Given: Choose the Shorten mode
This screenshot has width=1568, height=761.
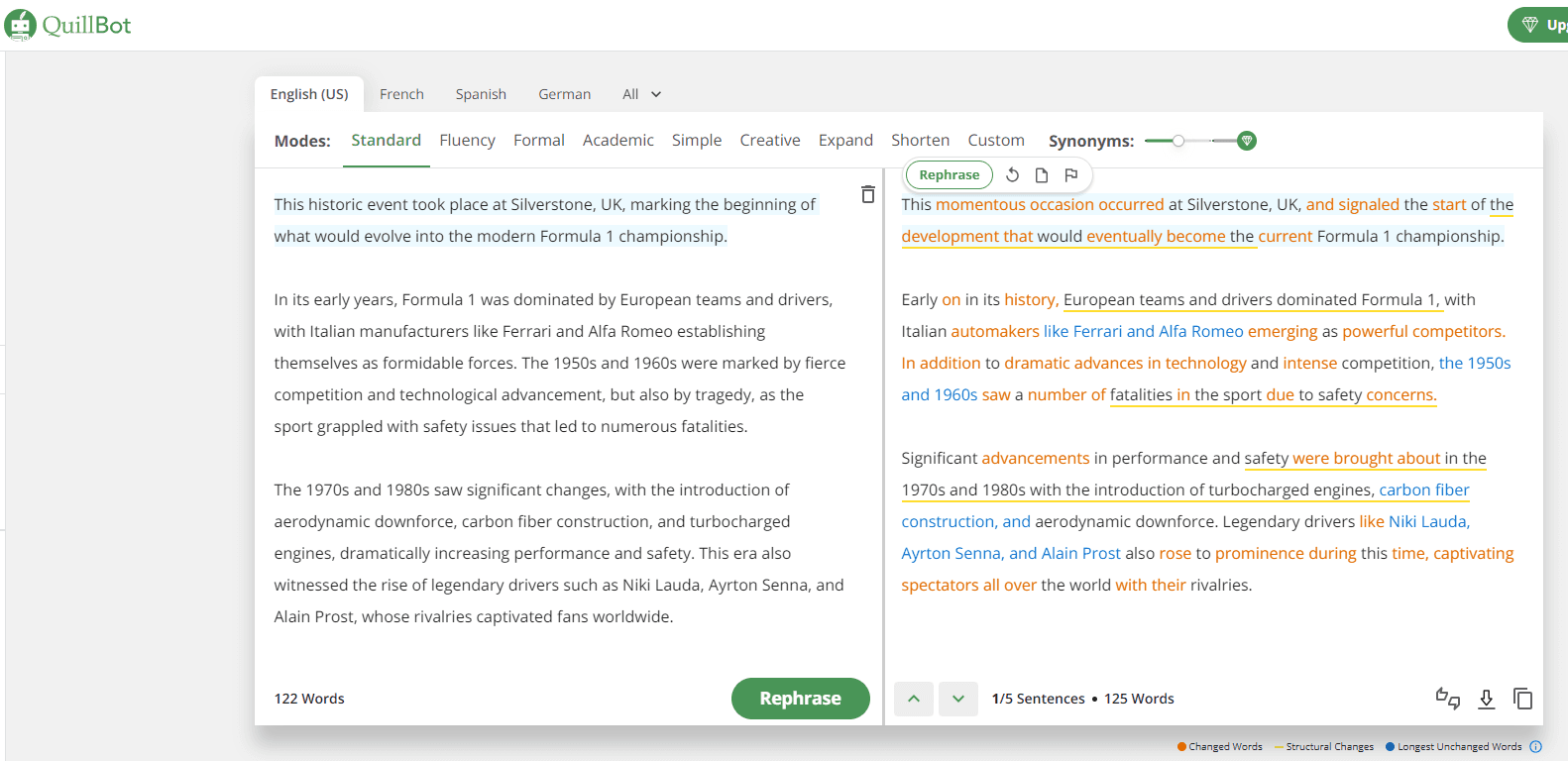Looking at the screenshot, I should [920, 141].
